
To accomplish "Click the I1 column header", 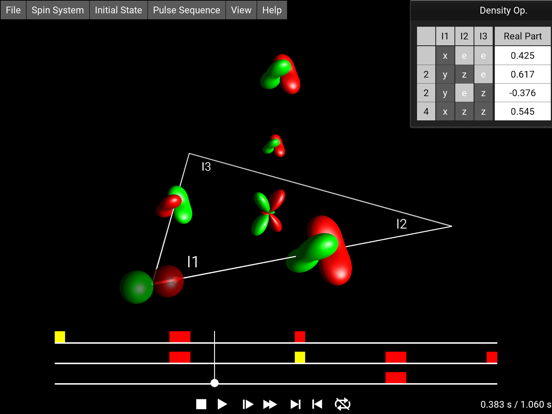I will (445, 36).
